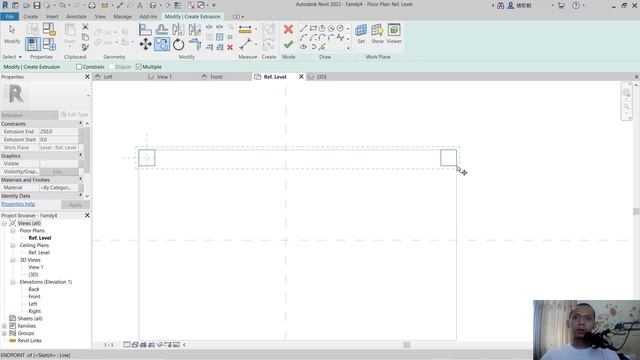Viewport: 640px width, 360px height.
Task: Open the type selector dropdown in Properties
Action: point(88,96)
